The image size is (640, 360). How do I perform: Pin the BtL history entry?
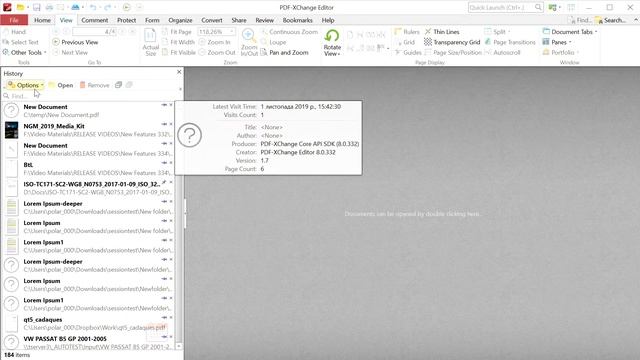[x=164, y=163]
